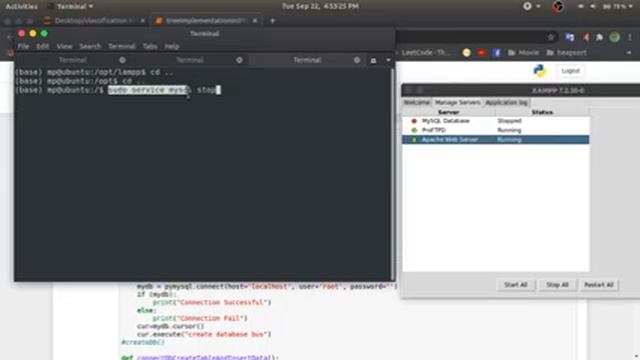Click the date and time in top bar
The height and width of the screenshot is (360, 640).
point(320,6)
